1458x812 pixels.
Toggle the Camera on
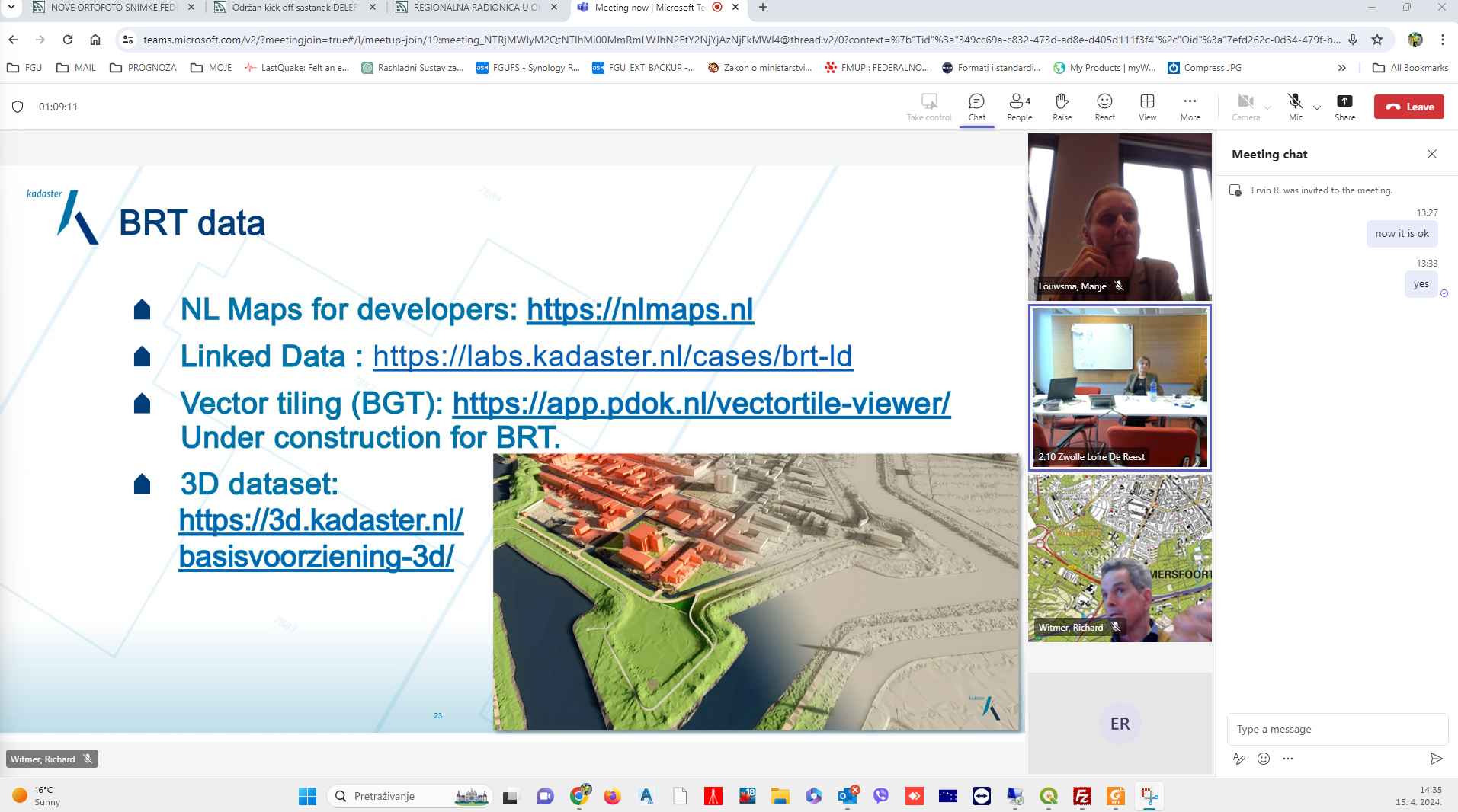(1245, 107)
